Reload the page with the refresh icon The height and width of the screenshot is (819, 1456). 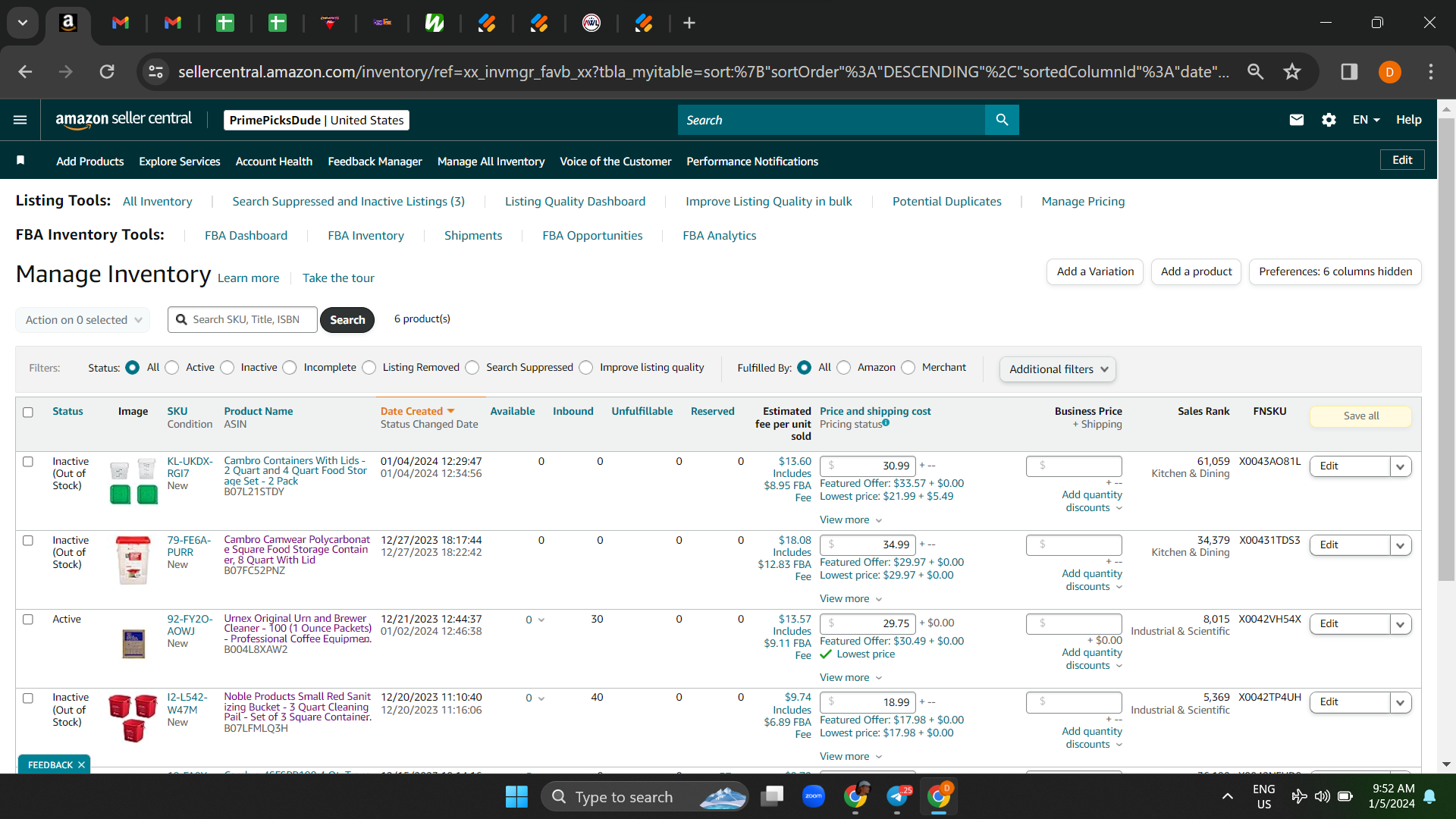107,72
